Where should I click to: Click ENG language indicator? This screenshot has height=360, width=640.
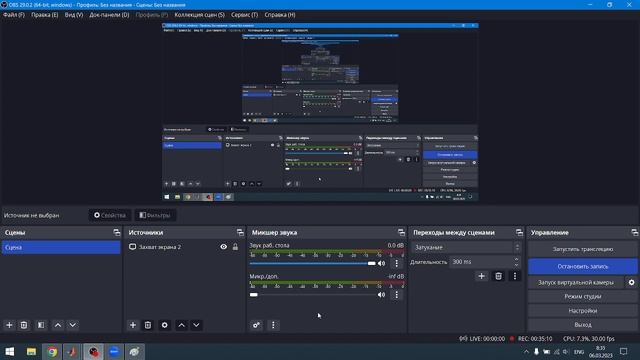pos(579,352)
